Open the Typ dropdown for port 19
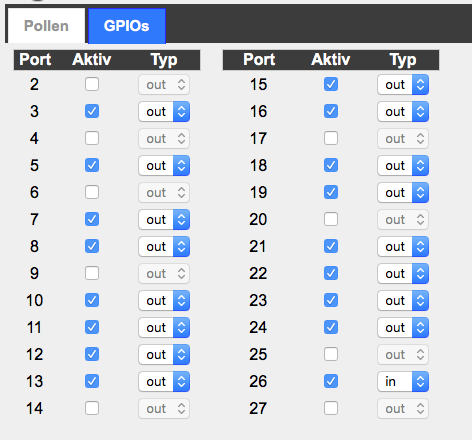Image resolution: width=472 pixels, height=440 pixels. [x=403, y=192]
